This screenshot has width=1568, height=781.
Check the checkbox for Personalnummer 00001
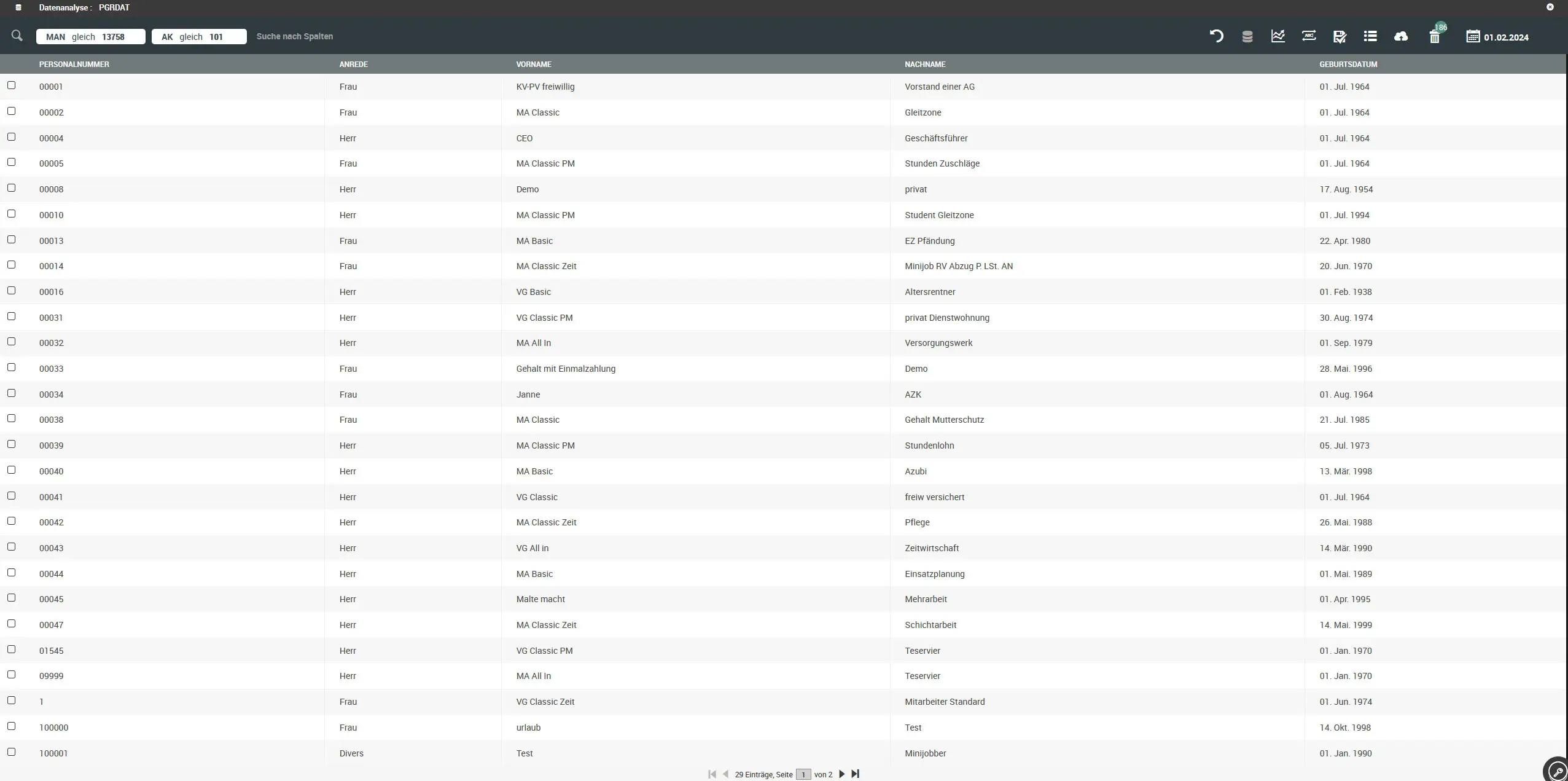[x=12, y=85]
